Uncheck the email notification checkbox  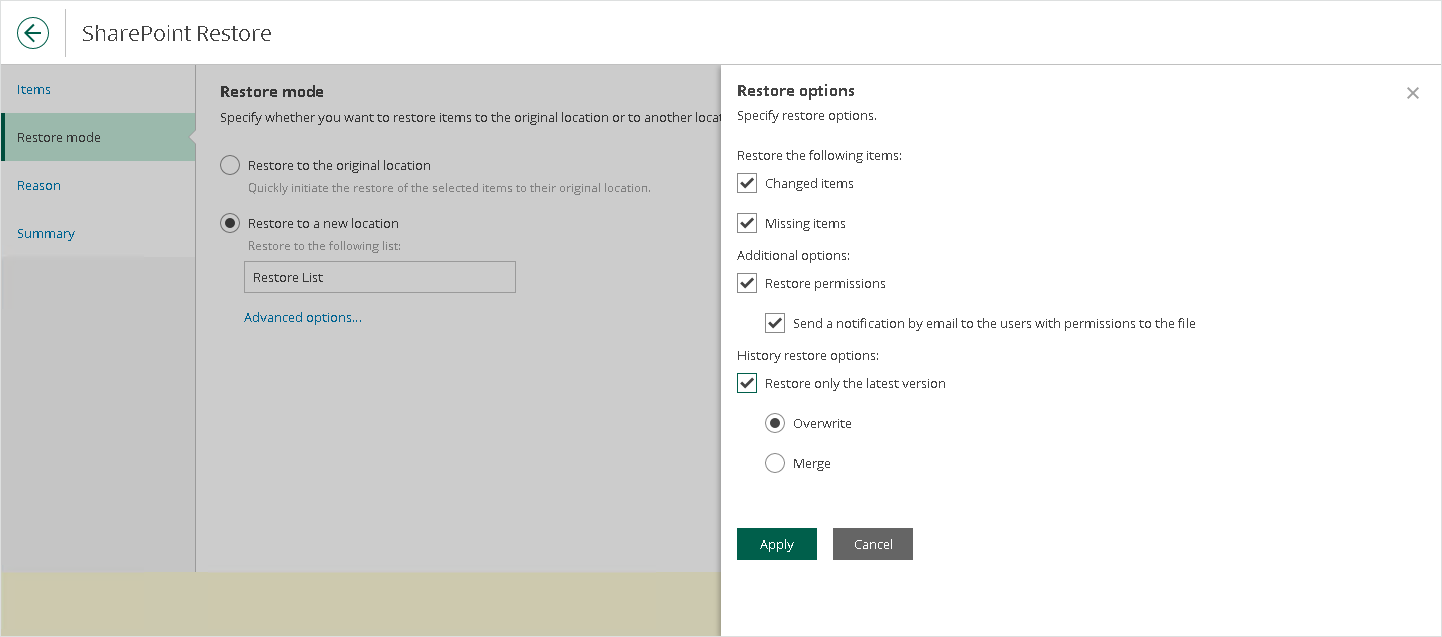click(775, 323)
